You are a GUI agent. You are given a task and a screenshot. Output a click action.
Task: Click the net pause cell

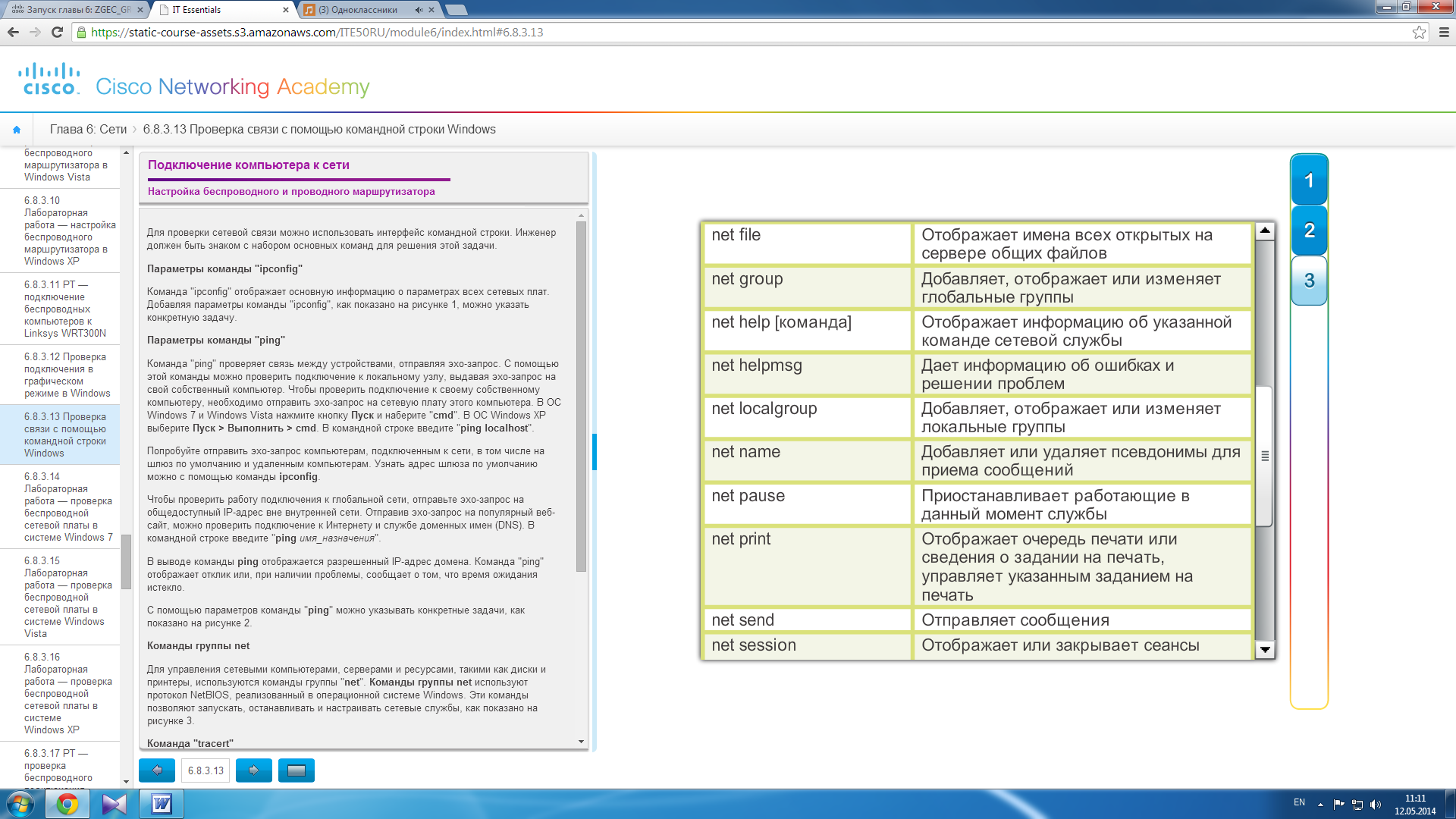(x=808, y=504)
